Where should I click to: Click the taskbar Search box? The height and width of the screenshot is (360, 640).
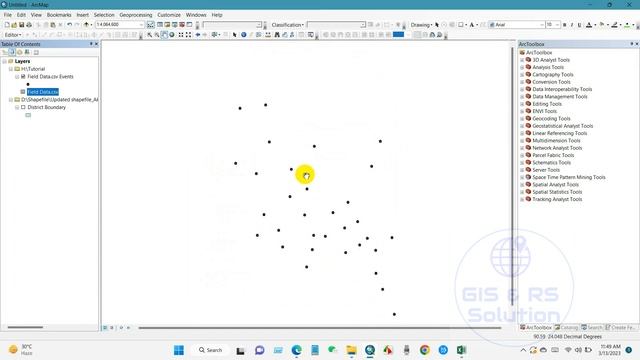[x=210, y=350]
